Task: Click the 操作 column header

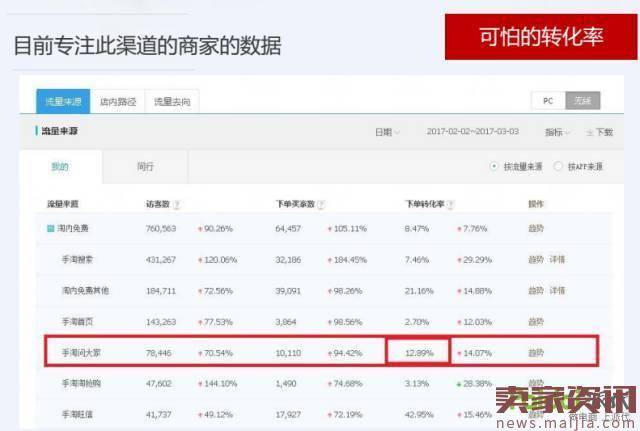Action: coord(536,204)
